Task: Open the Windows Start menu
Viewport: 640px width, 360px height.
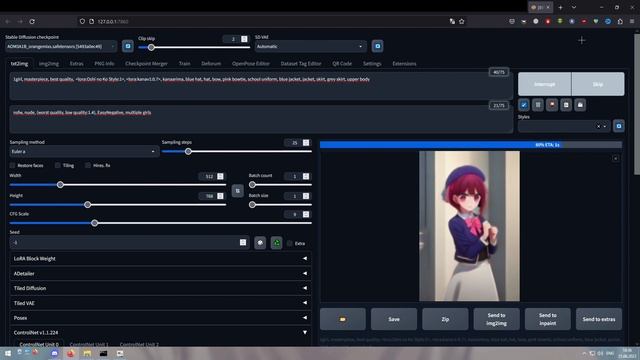Action: coord(7,353)
